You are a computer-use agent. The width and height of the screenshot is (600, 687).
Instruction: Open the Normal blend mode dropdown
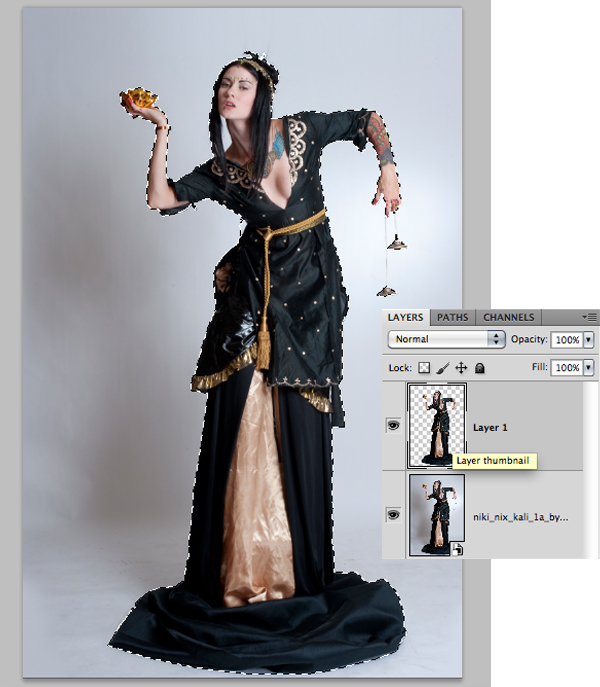[446, 339]
